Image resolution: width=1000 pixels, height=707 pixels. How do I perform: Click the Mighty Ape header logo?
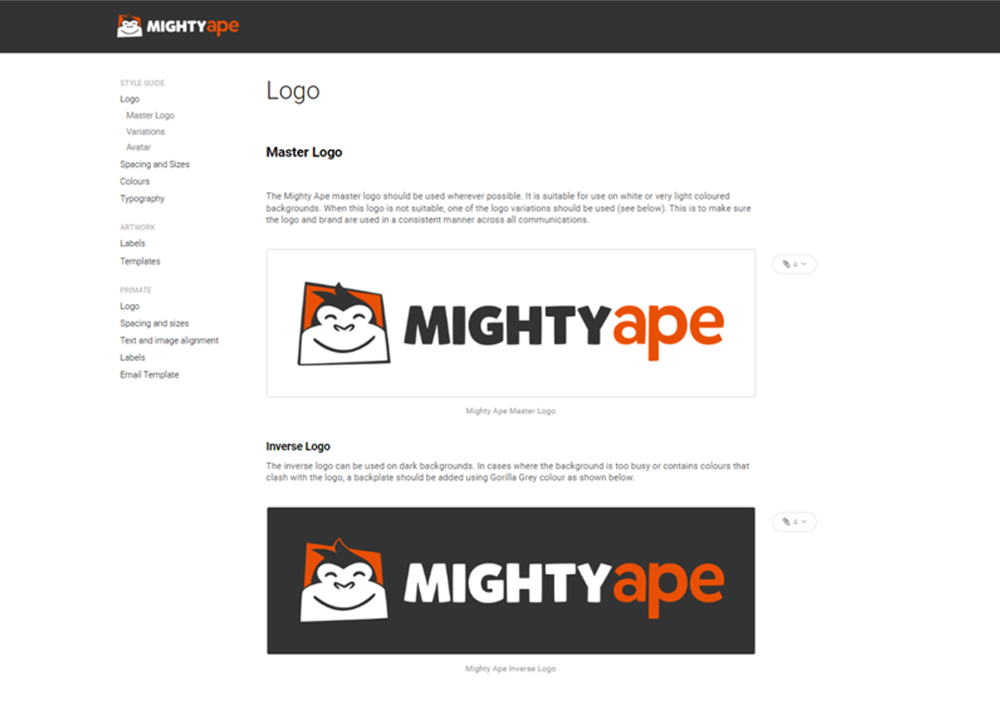pyautogui.click(x=178, y=26)
